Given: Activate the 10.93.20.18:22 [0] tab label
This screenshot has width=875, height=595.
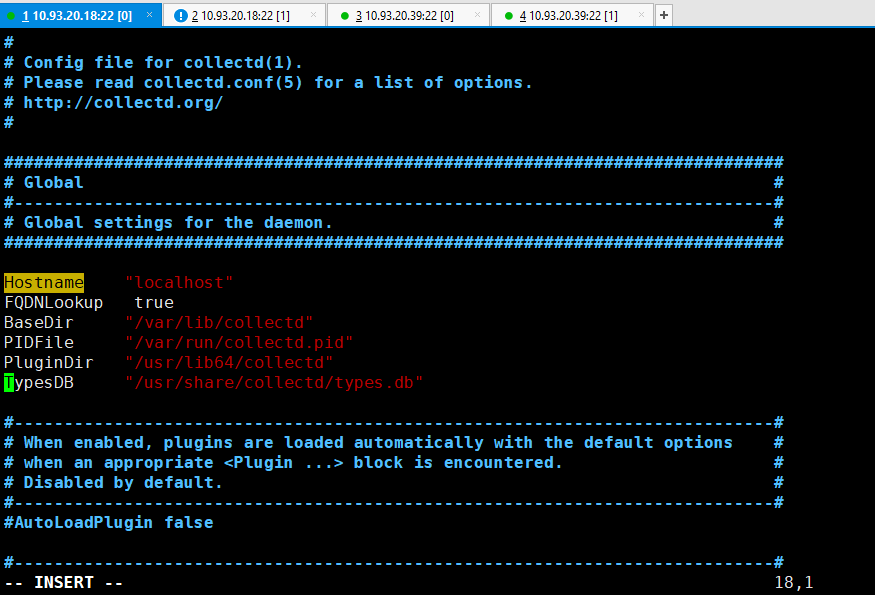Looking at the screenshot, I should [80, 16].
